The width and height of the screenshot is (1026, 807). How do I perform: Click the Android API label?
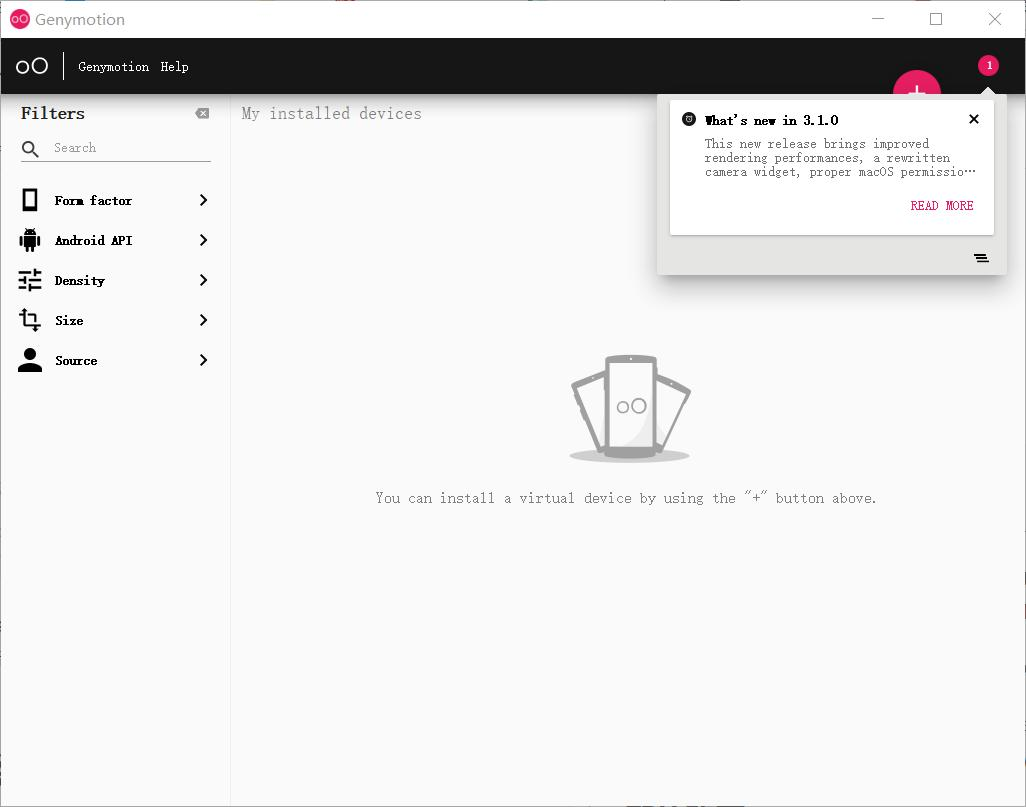pyautogui.click(x=94, y=241)
